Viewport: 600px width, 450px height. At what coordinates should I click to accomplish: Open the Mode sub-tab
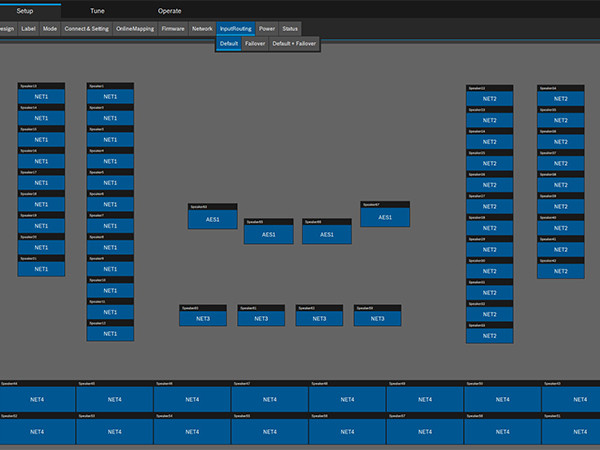click(50, 29)
